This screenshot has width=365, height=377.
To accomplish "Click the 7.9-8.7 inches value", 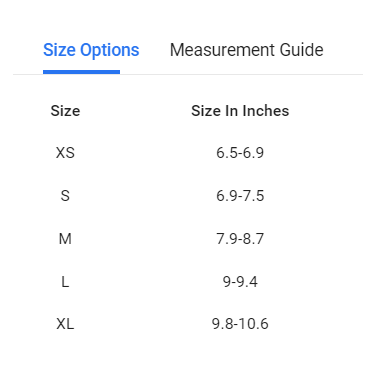I will pyautogui.click(x=240, y=239).
